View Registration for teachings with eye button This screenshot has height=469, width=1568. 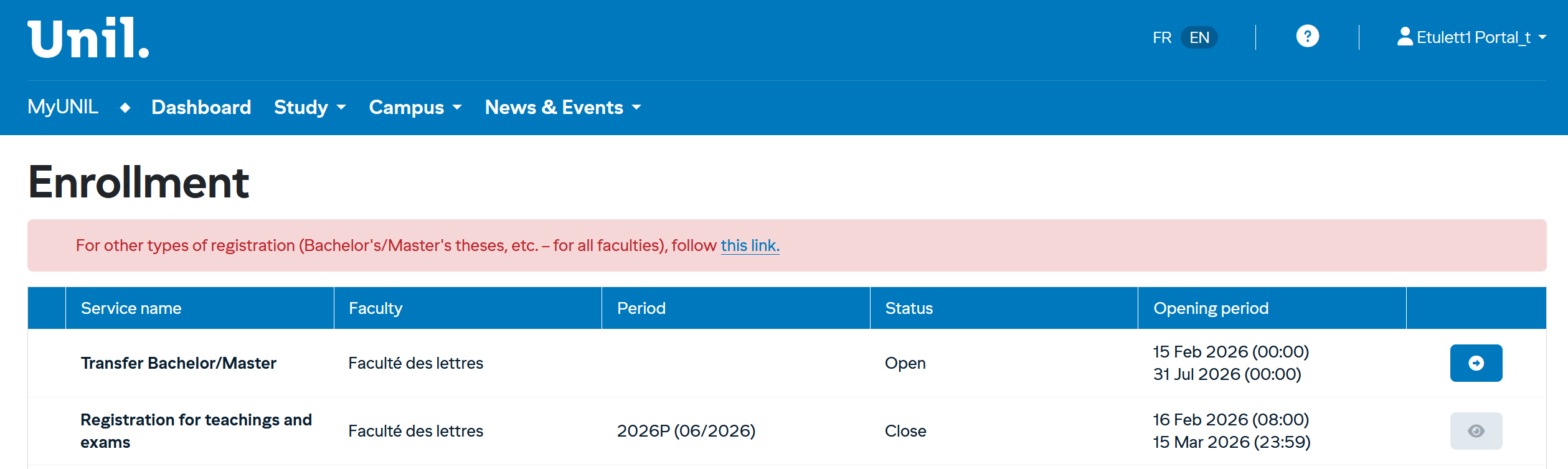click(1475, 431)
